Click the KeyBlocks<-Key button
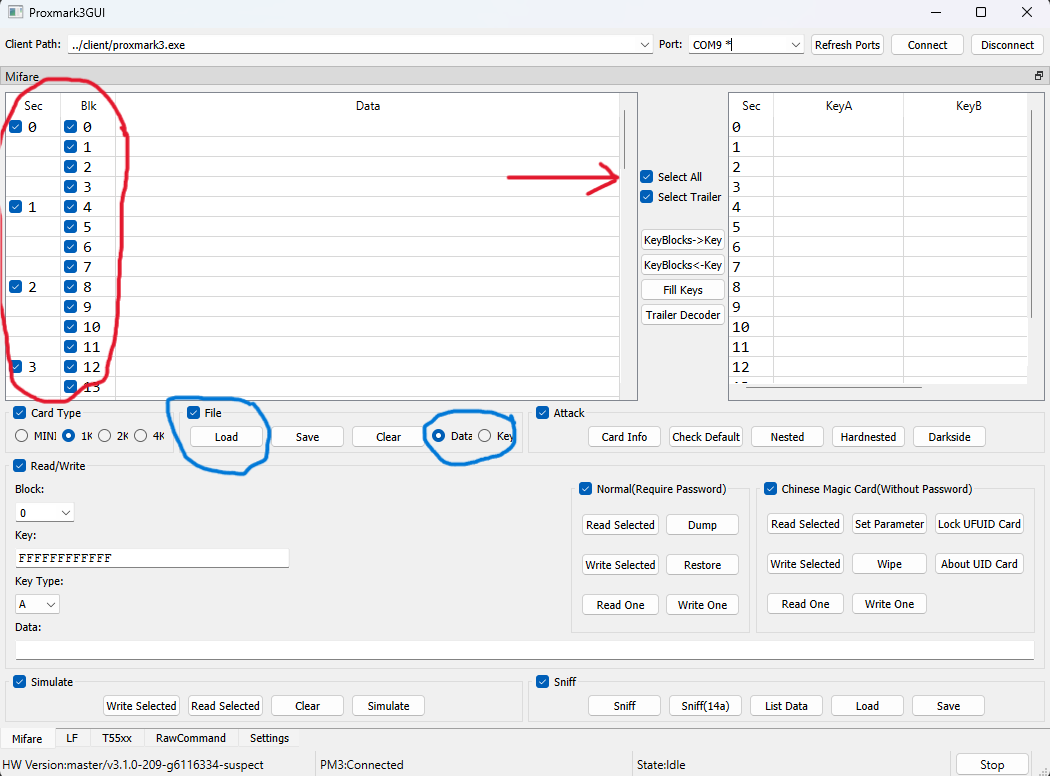This screenshot has height=776, width=1050. 683,265
